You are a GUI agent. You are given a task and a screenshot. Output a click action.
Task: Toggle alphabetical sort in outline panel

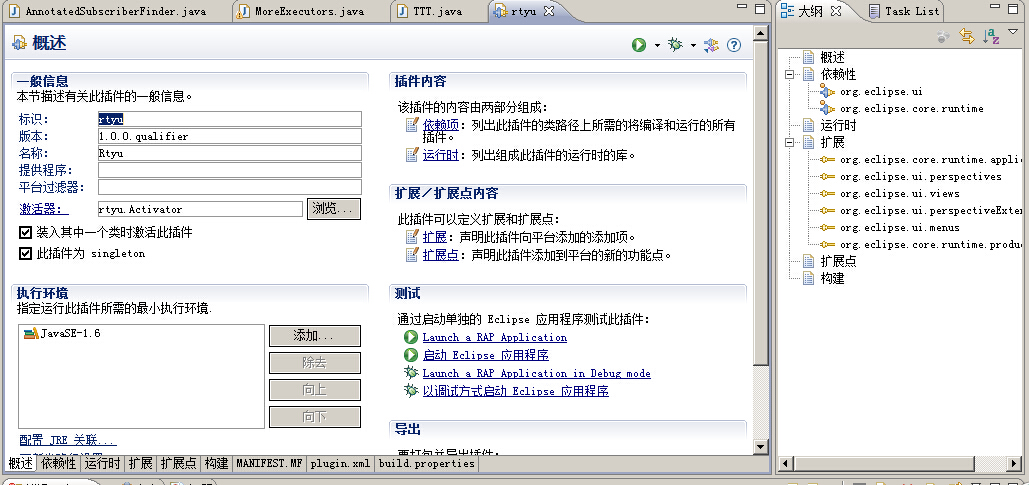pyautogui.click(x=991, y=36)
